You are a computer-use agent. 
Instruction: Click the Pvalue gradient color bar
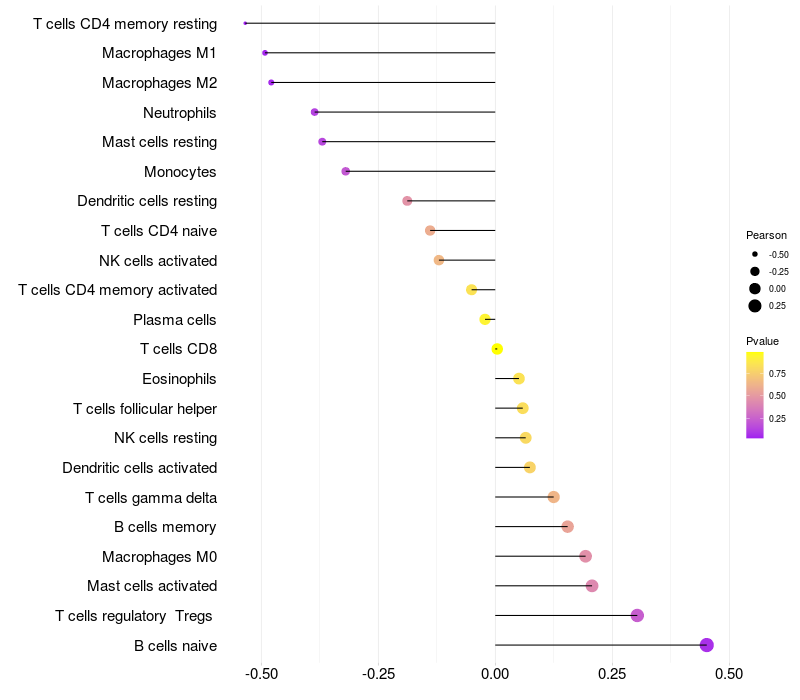pos(755,394)
